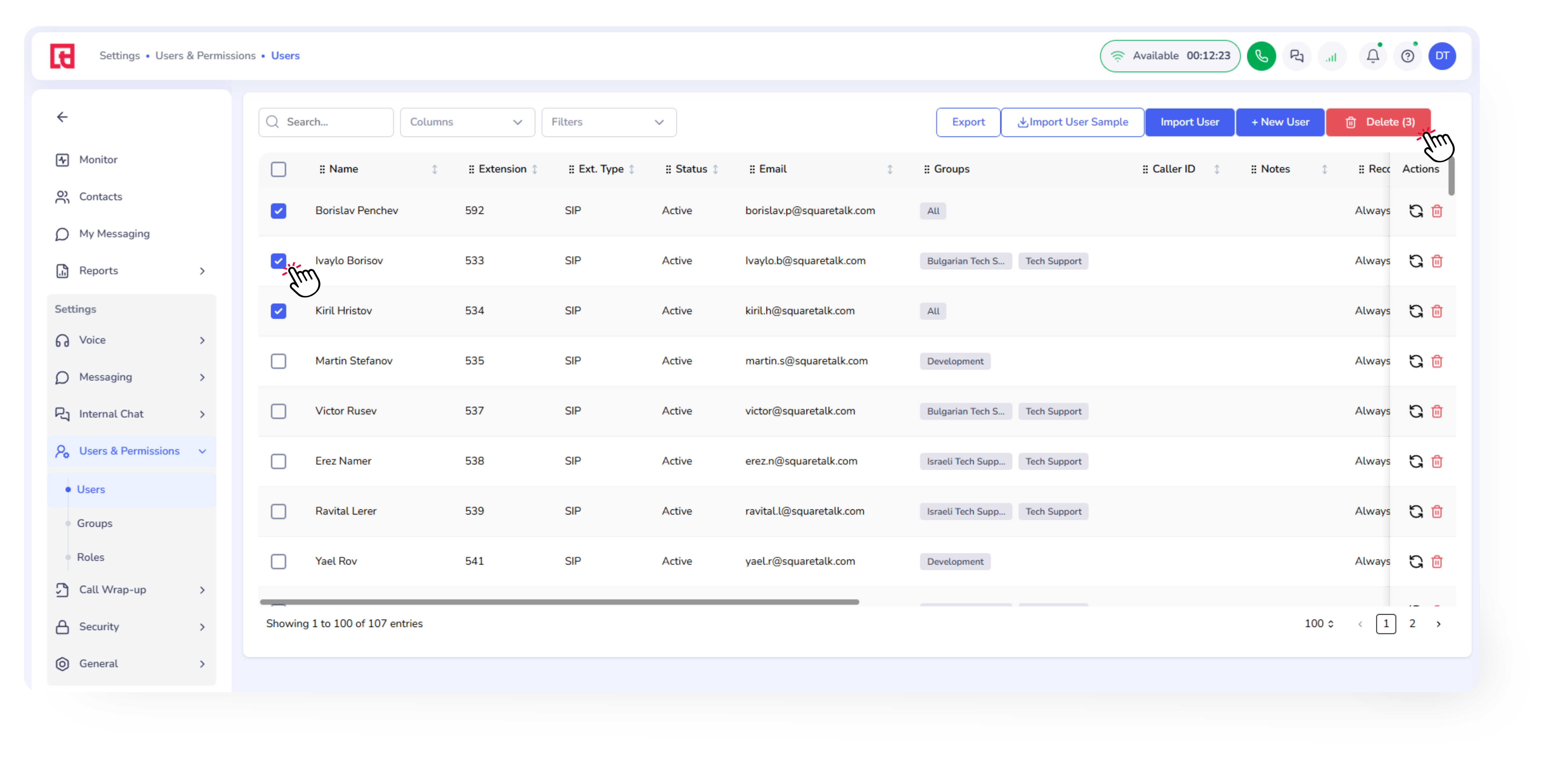The image size is (1568, 763).
Task: Click the green phone call icon
Action: coord(1261,56)
